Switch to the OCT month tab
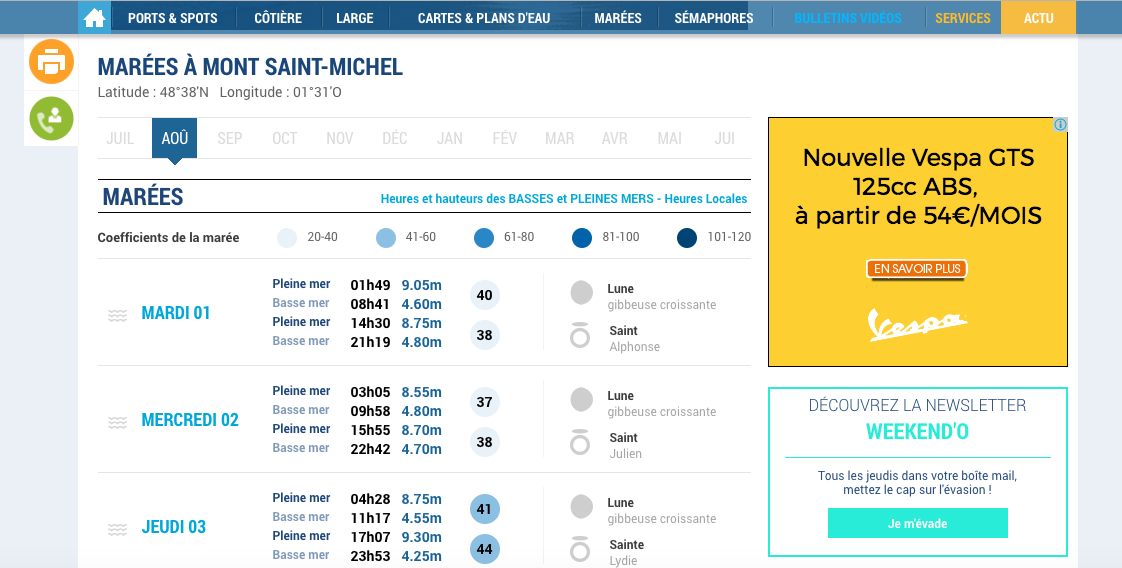This screenshot has height=568, width=1122. click(285, 138)
